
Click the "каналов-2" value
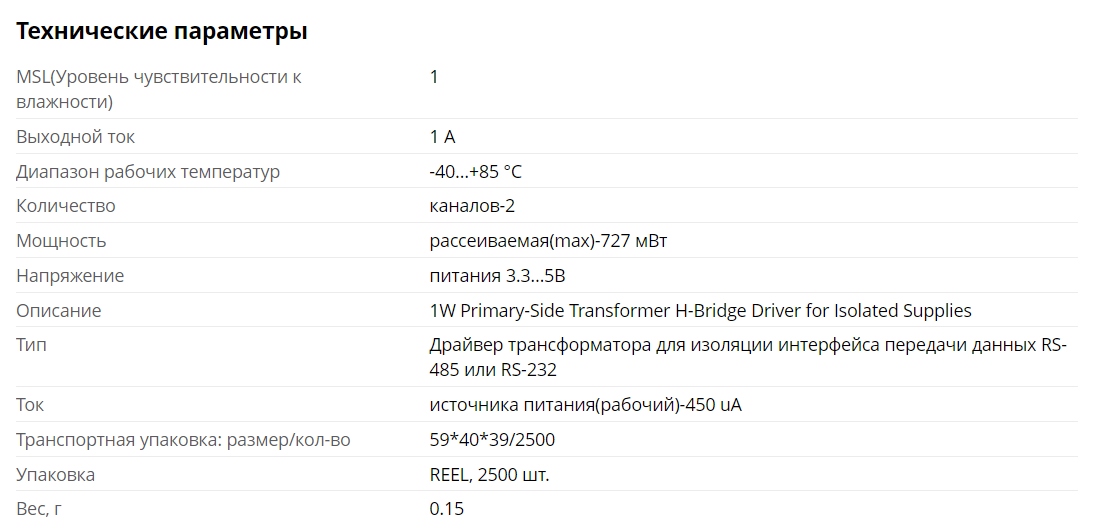click(472, 206)
